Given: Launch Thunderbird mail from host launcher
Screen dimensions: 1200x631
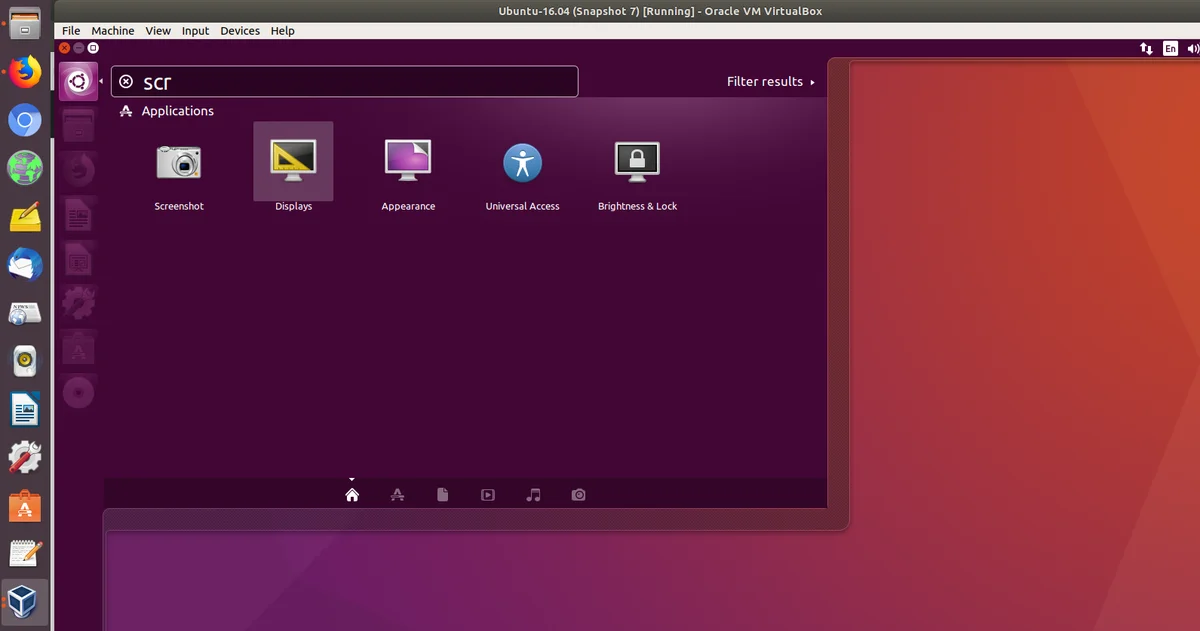Looking at the screenshot, I should pyautogui.click(x=25, y=265).
